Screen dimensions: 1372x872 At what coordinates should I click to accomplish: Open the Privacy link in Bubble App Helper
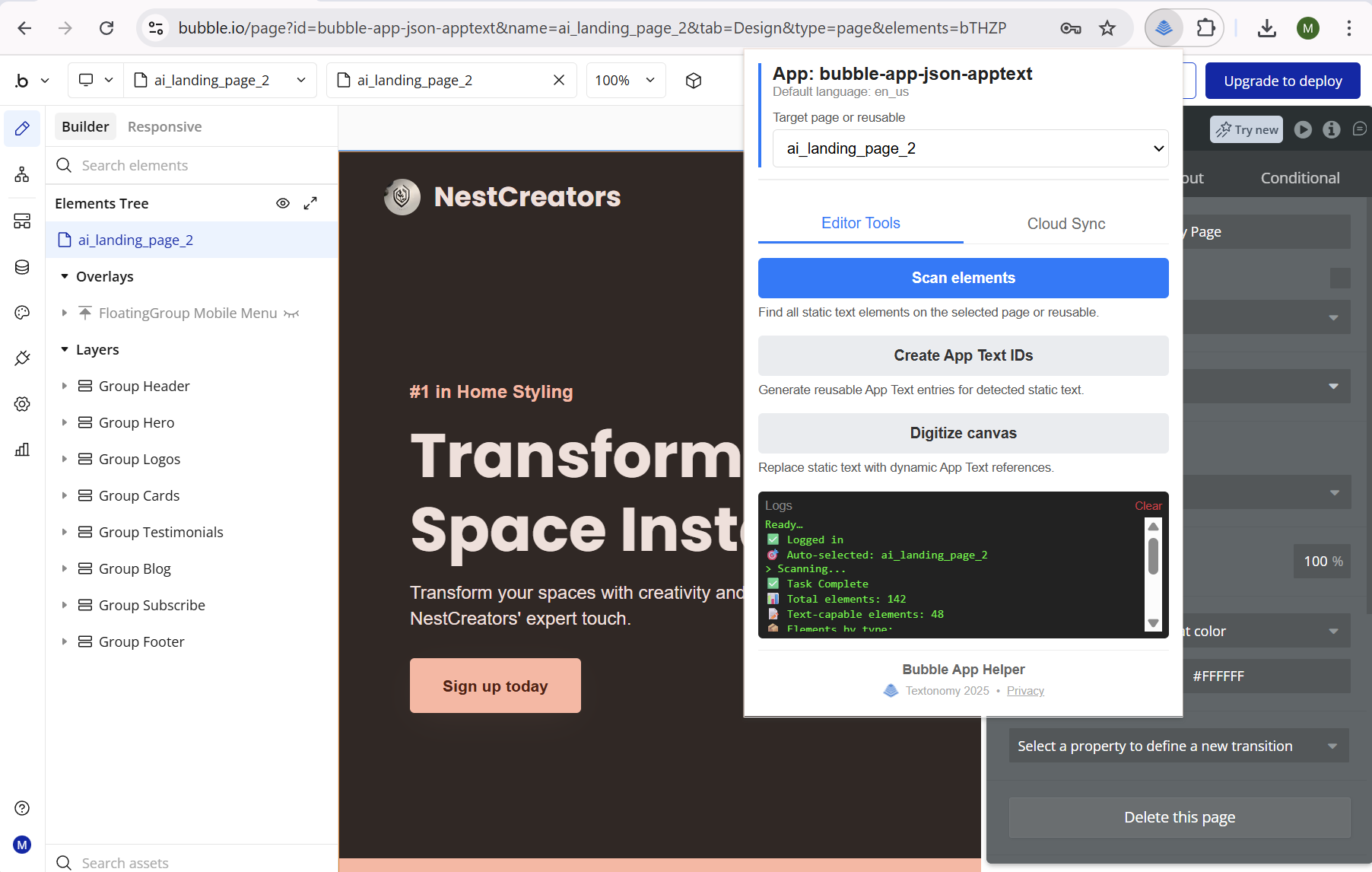pos(1025,690)
